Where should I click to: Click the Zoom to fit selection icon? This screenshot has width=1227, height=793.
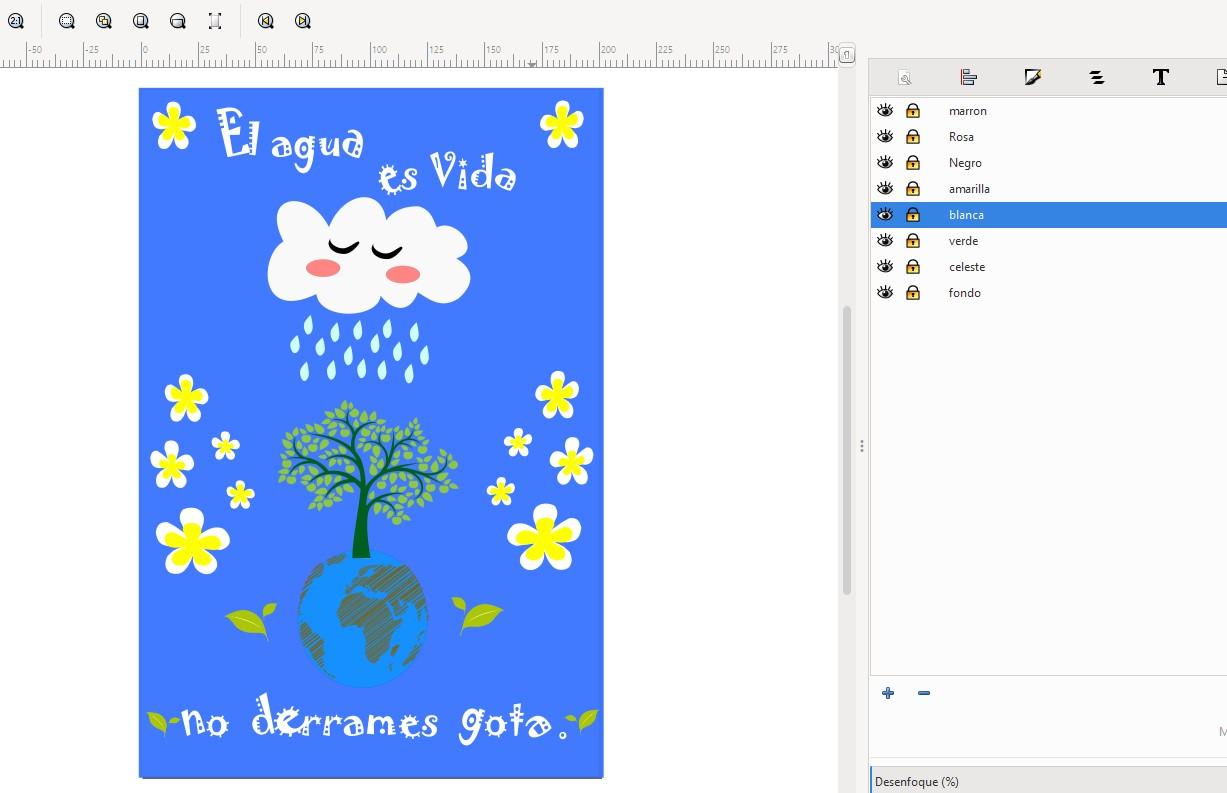tap(67, 21)
